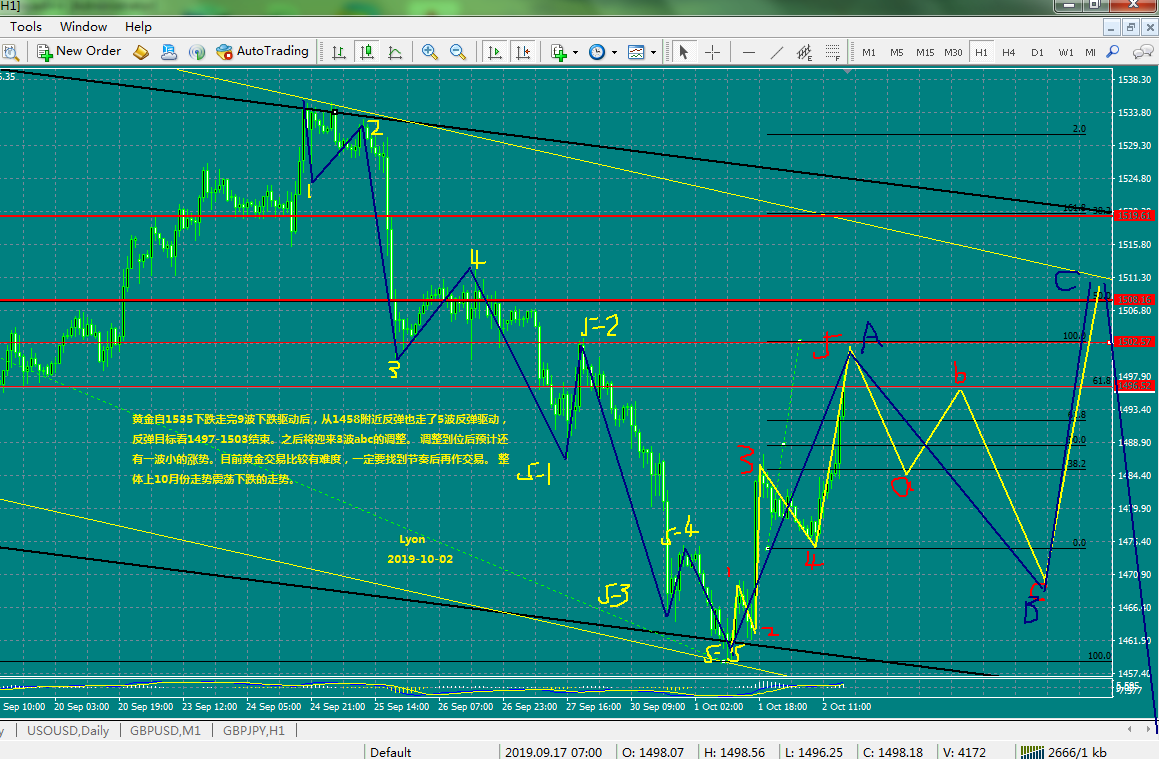Switch chart to W1 timeframe
This screenshot has width=1159, height=759.
pyautogui.click(x=1065, y=52)
